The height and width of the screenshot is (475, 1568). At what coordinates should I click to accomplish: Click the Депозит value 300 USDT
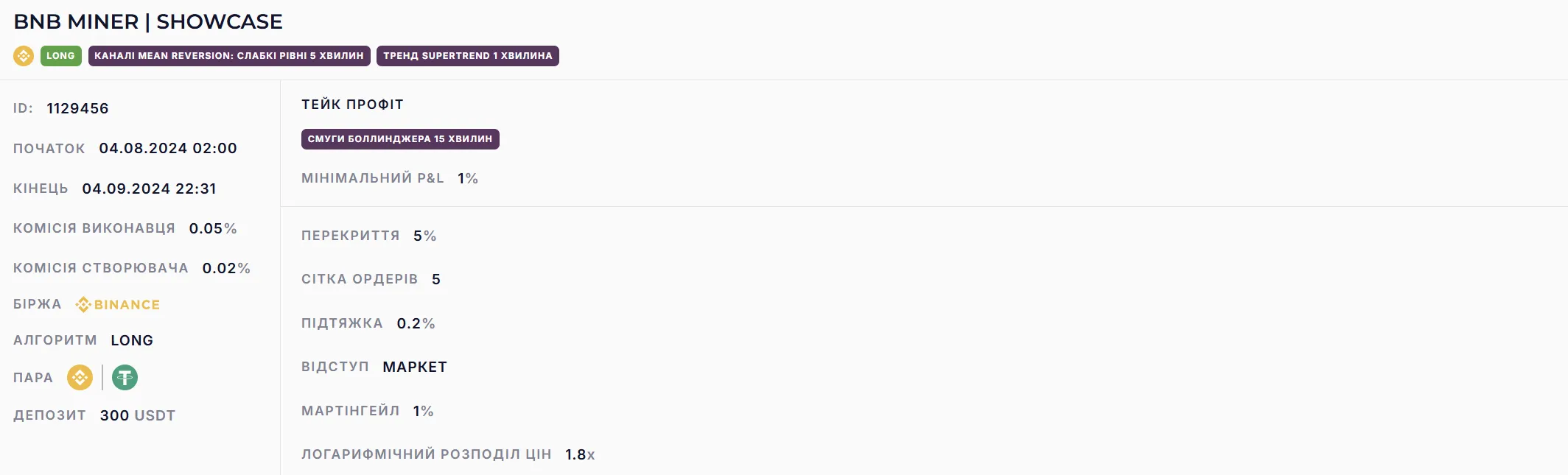138,415
